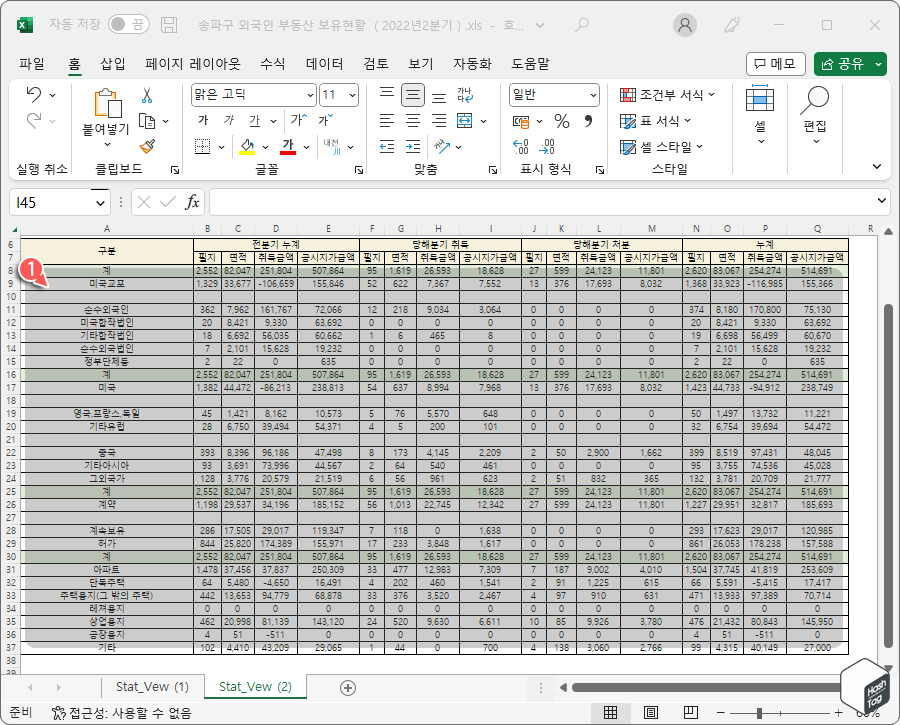Click the Paste clipboard icon

[x=108, y=104]
